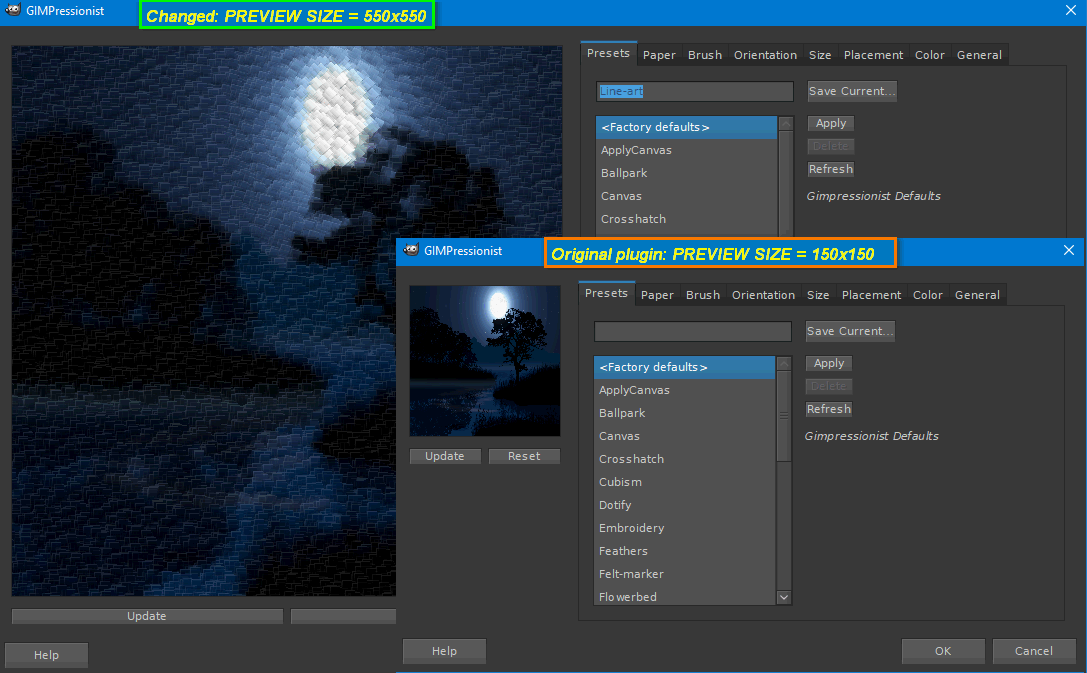Image resolution: width=1087 pixels, height=673 pixels.
Task: Select Factory defaults in the back window list
Action: click(686, 128)
